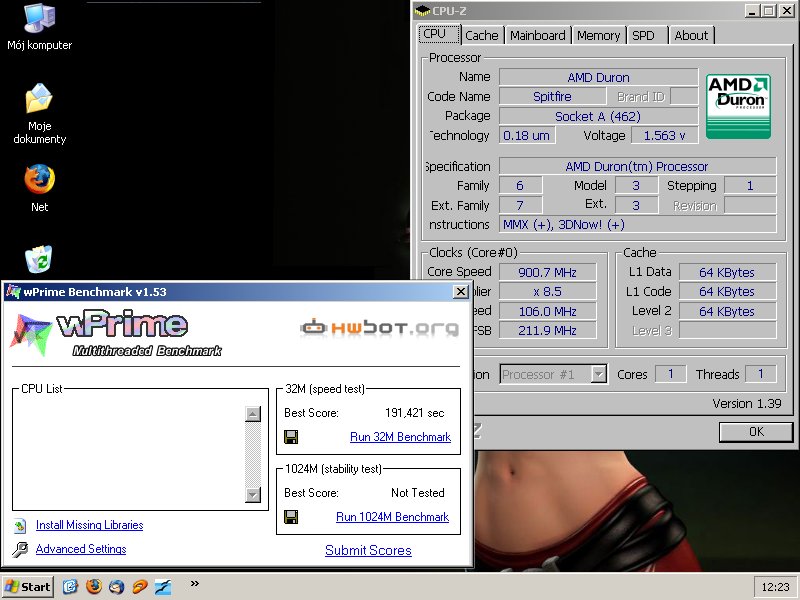Click the Start button

point(28,587)
